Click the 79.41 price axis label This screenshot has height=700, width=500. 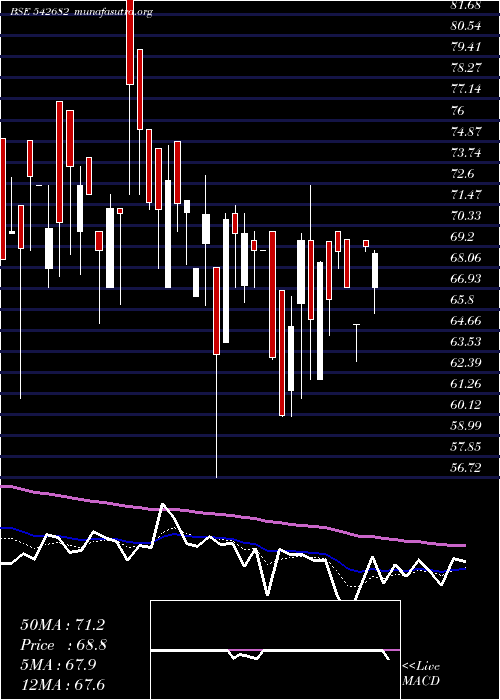(x=466, y=47)
